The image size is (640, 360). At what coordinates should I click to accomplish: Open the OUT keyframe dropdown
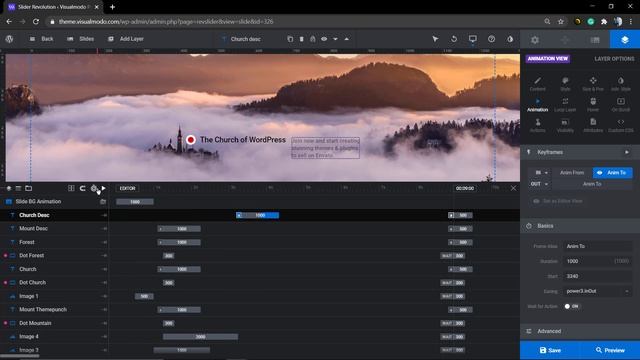[539, 184]
